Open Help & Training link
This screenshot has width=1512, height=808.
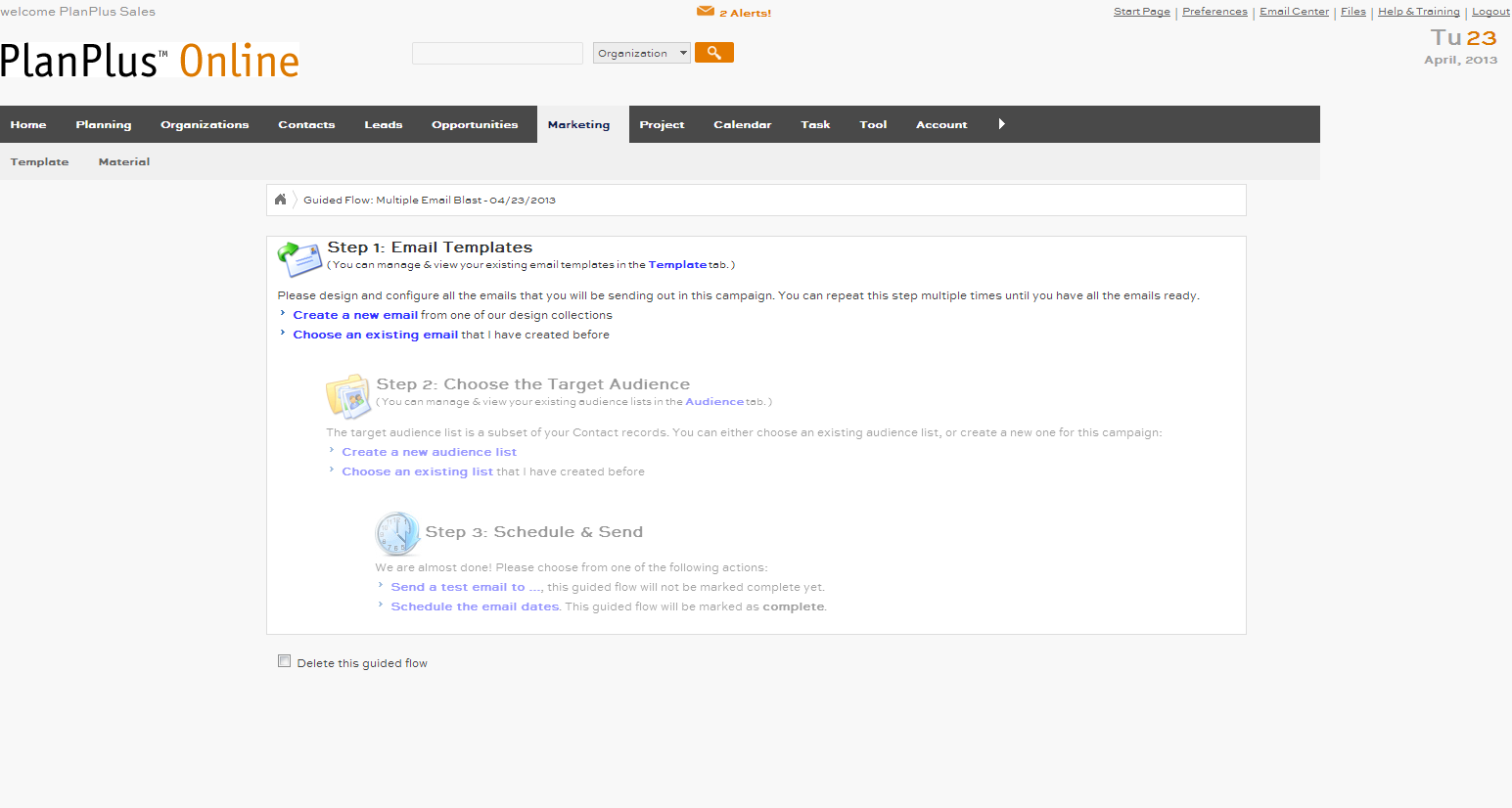[1419, 12]
